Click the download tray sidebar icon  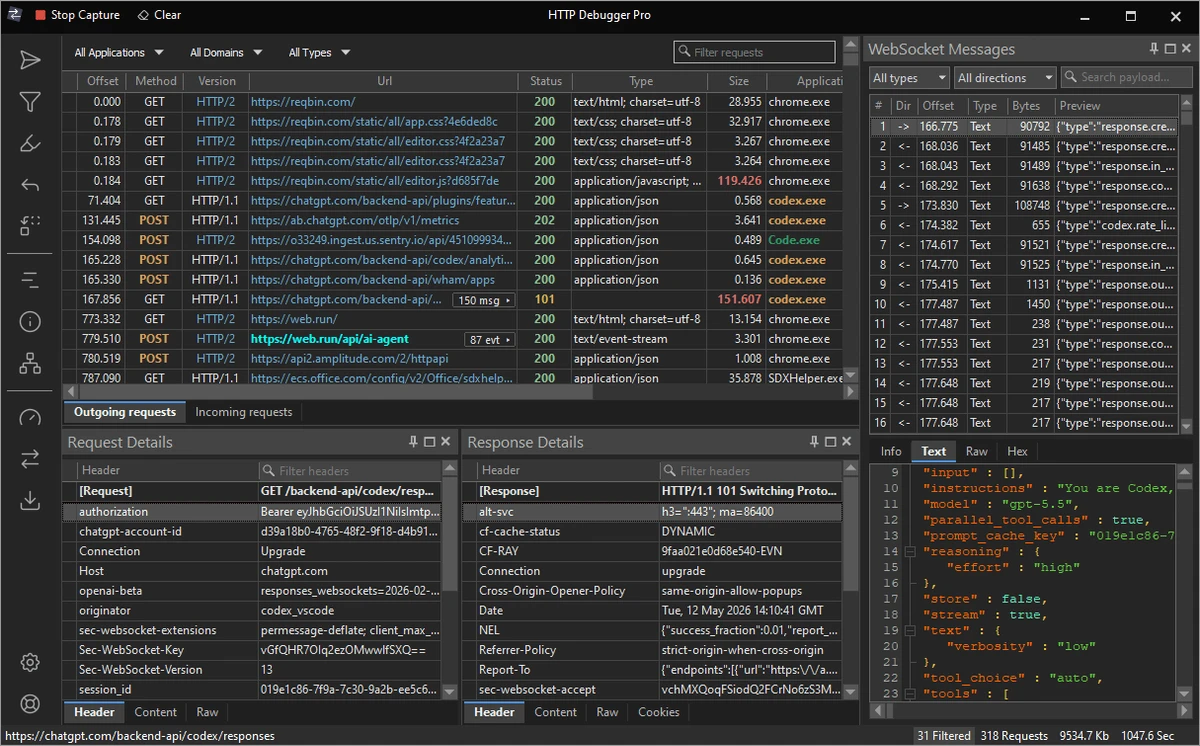30,500
